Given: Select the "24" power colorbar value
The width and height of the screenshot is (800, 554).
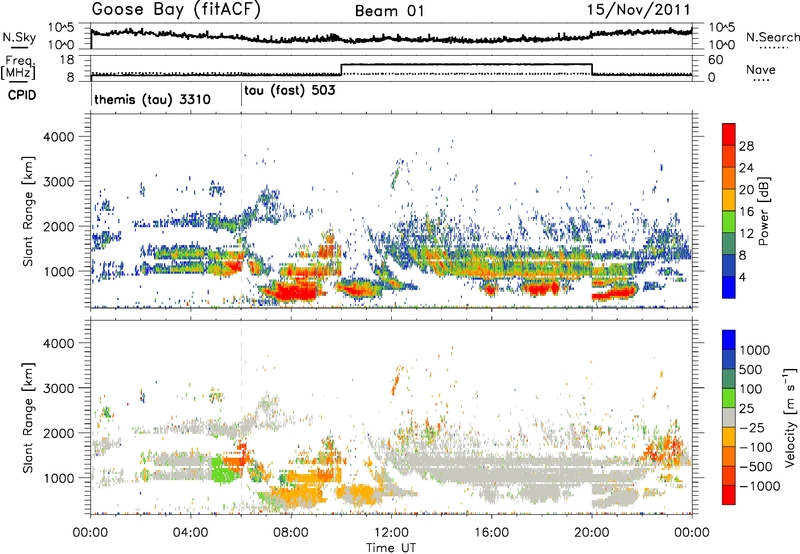Looking at the screenshot, I should coord(746,168).
